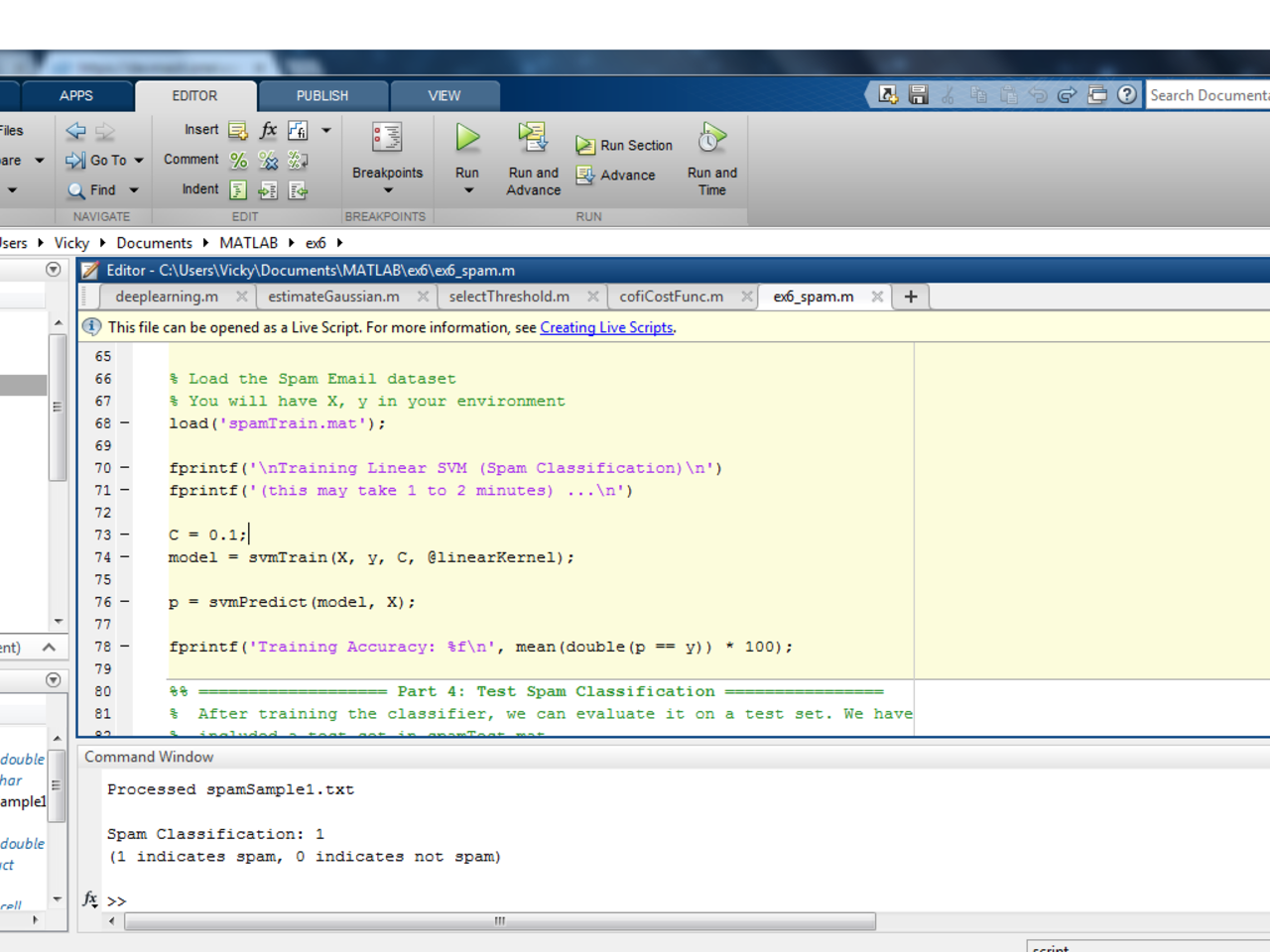The width and height of the screenshot is (1270, 952).
Task: Click the Run and Advance icon
Action: (x=533, y=138)
